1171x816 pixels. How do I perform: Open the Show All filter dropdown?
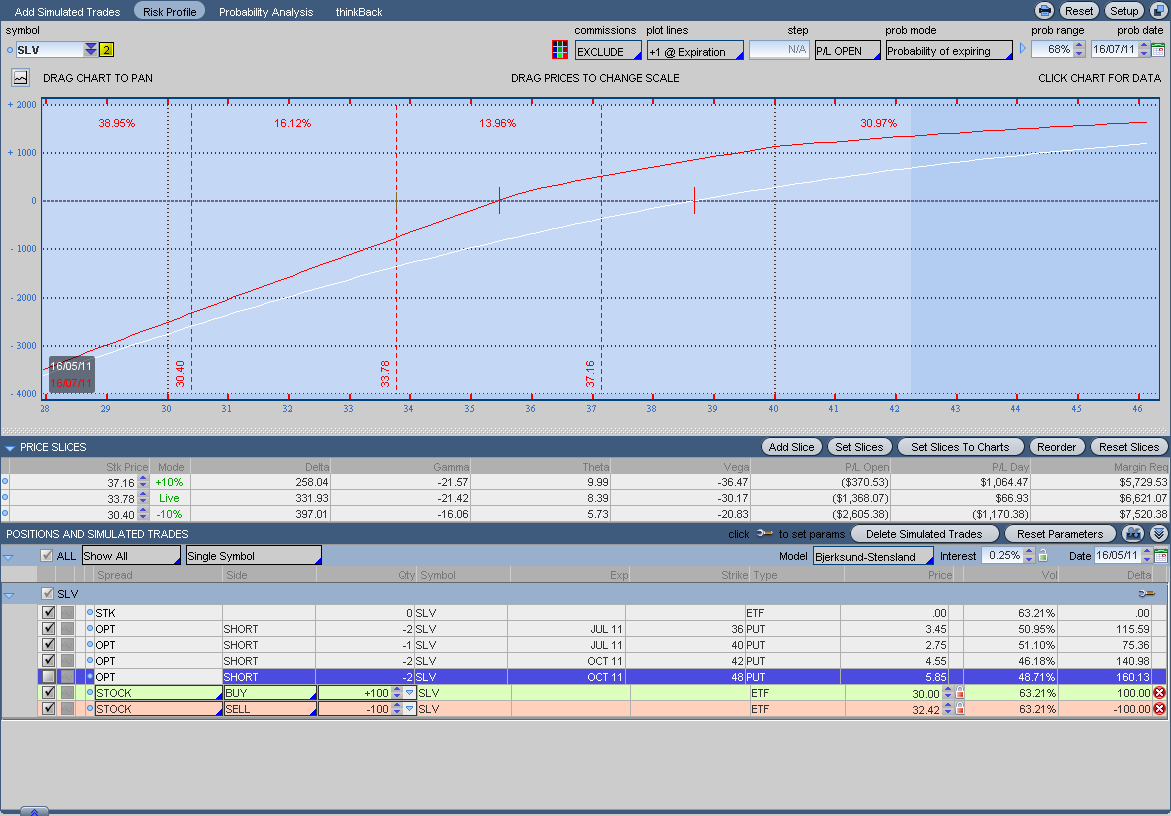[x=131, y=555]
